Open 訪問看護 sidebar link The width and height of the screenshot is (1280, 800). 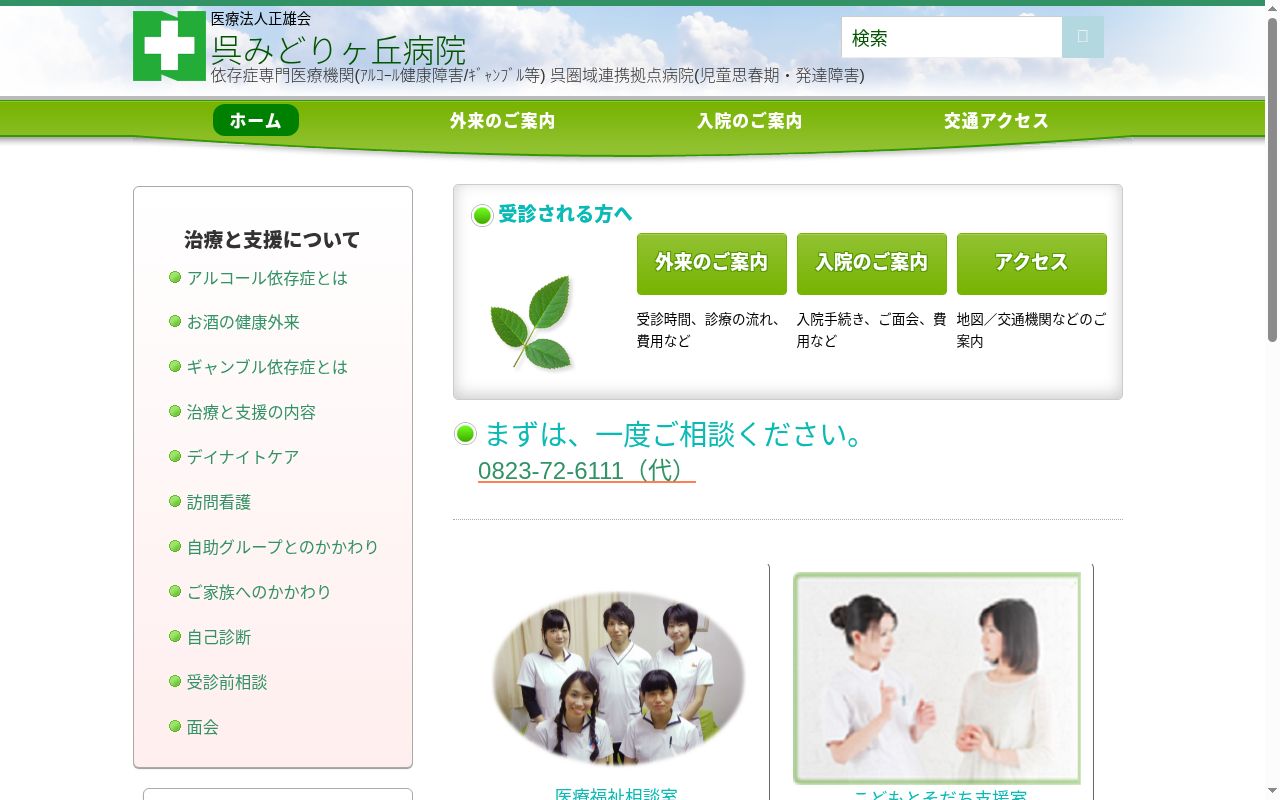coord(219,502)
